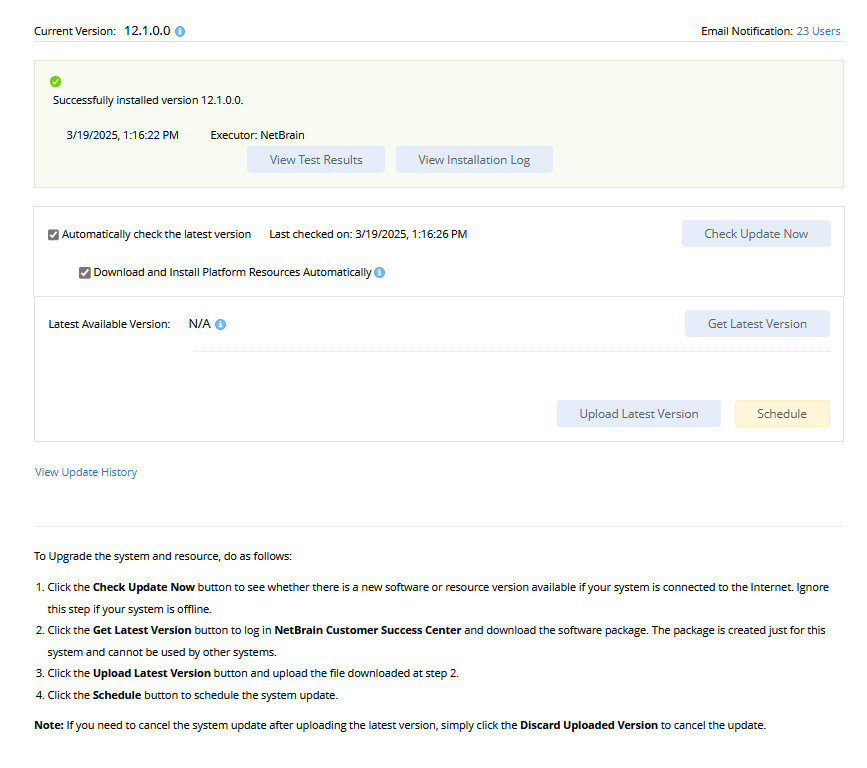This screenshot has width=867, height=768.
Task: Click the Get Latest Version button
Action: [757, 324]
